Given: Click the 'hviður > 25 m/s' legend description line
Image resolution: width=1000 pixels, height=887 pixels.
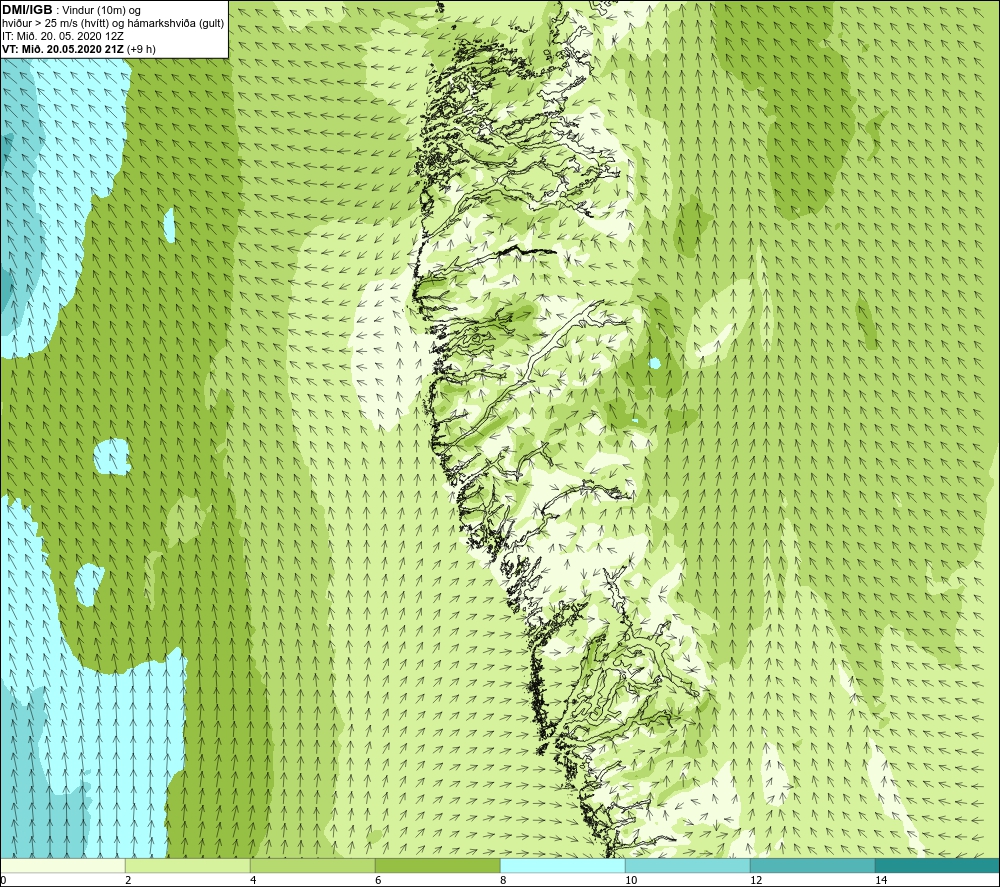Looking at the screenshot, I should [113, 24].
